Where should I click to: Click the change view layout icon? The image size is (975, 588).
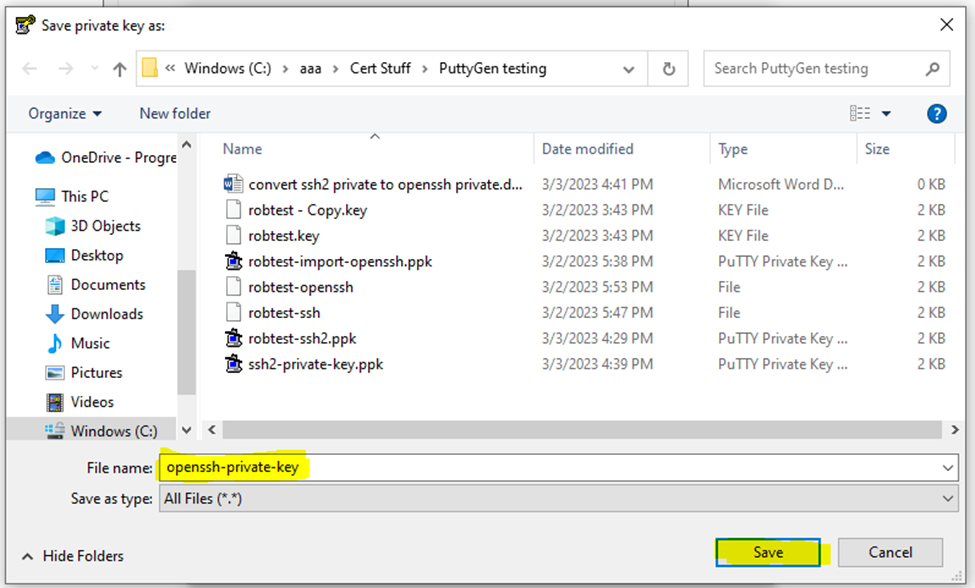coord(859,113)
